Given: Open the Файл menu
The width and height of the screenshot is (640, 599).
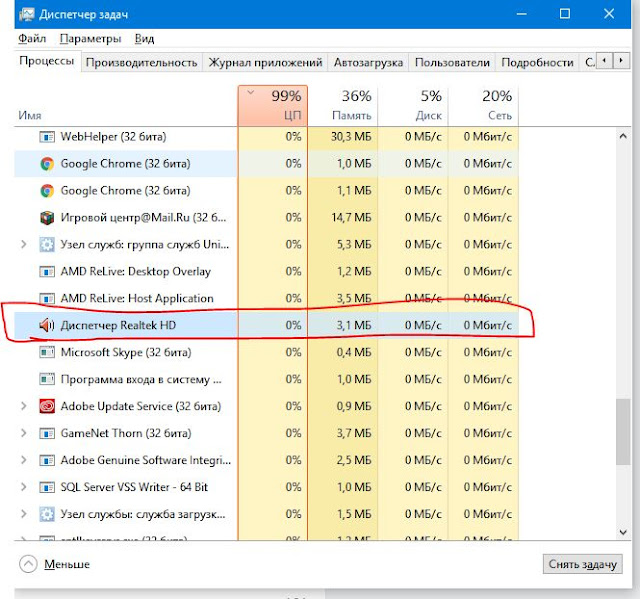Looking at the screenshot, I should coord(32,38).
